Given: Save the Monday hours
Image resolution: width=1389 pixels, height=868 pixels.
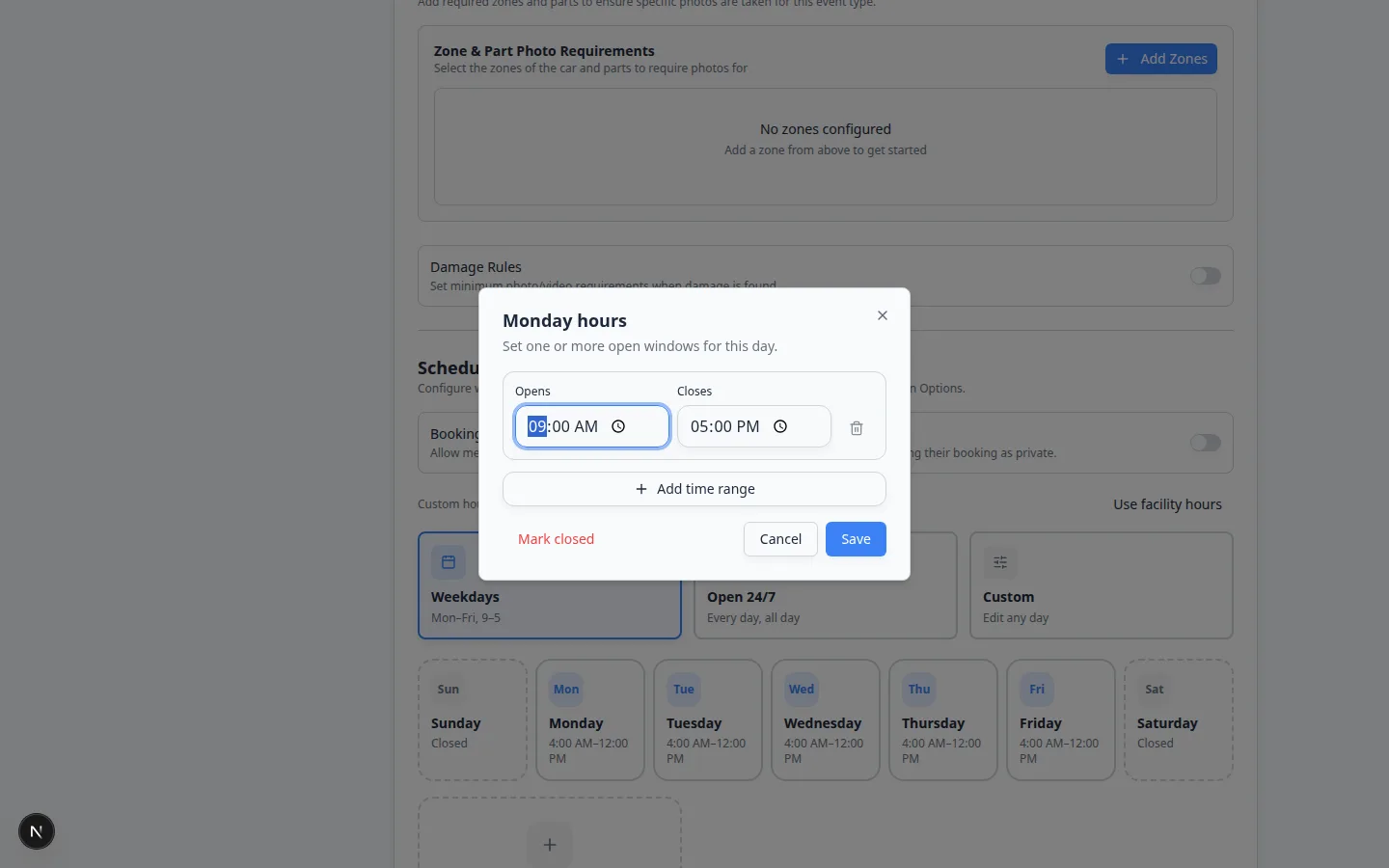Looking at the screenshot, I should [x=856, y=539].
